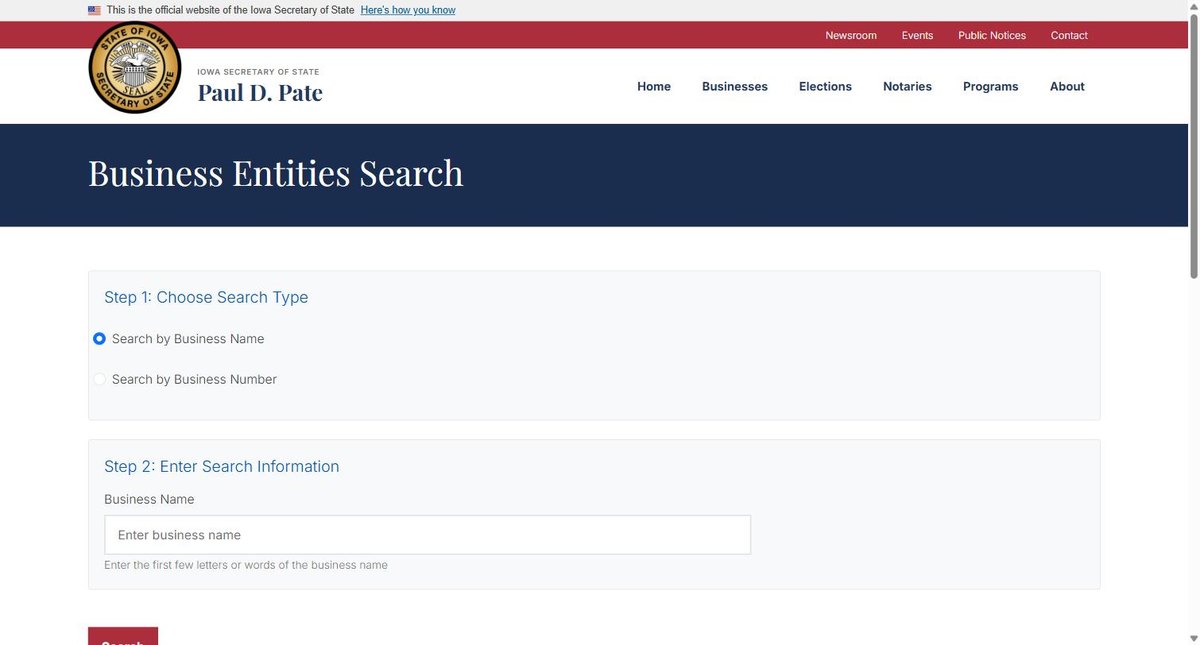Open the Businesses menu
The width and height of the screenshot is (1200, 645).
(735, 87)
